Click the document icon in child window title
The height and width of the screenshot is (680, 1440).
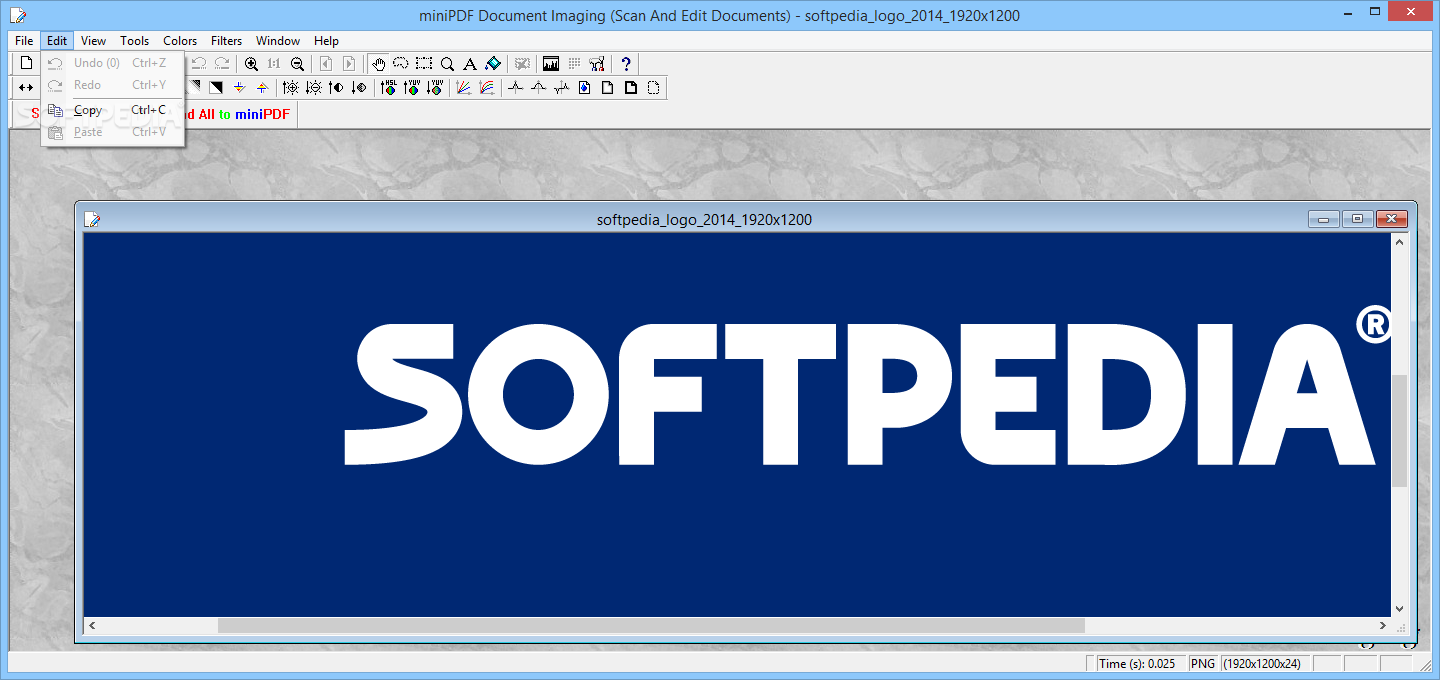92,219
